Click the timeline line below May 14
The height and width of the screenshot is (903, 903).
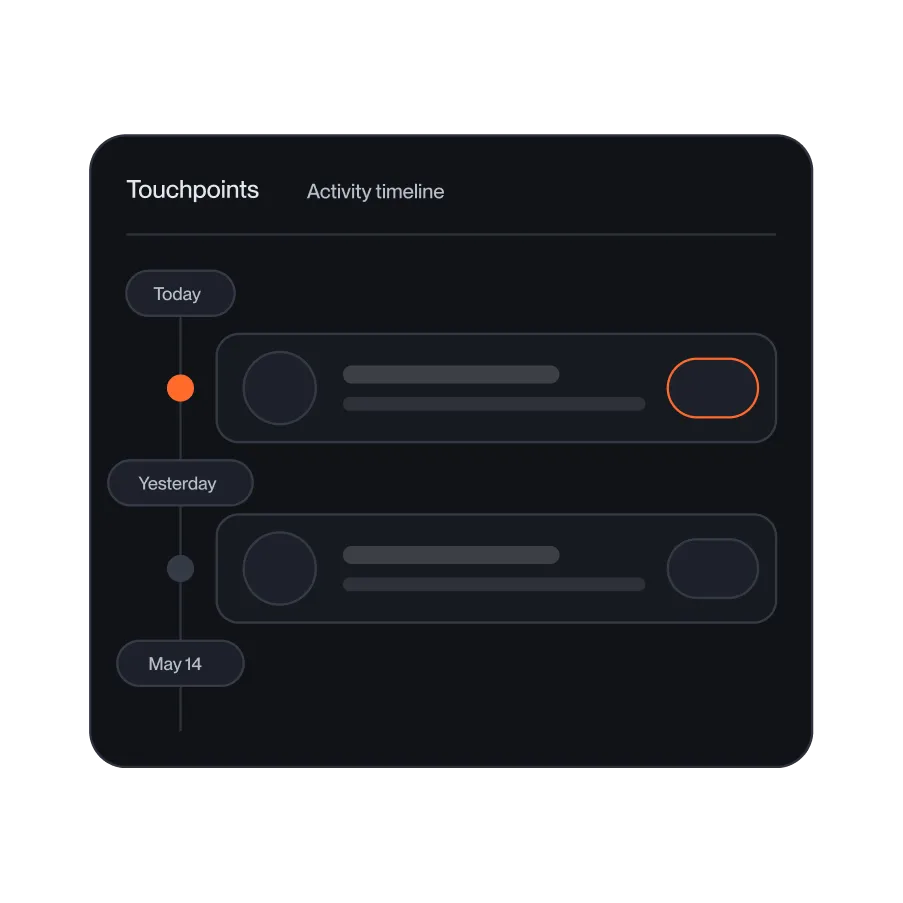pyautogui.click(x=180, y=709)
